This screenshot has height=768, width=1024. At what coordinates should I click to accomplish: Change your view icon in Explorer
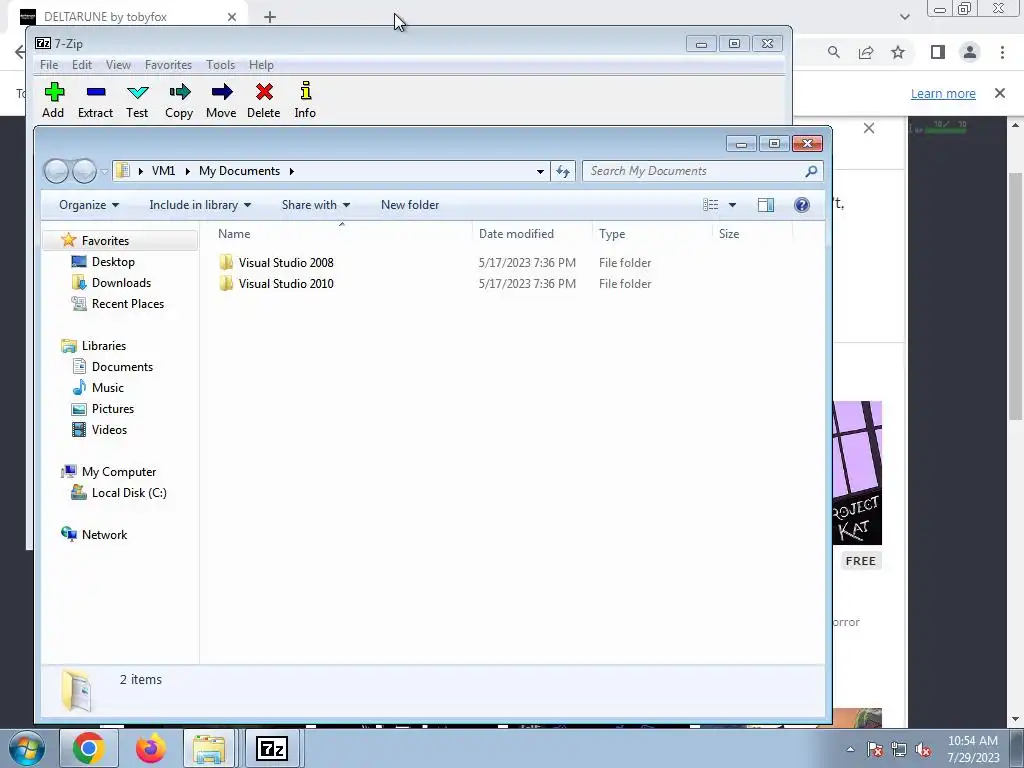point(711,205)
